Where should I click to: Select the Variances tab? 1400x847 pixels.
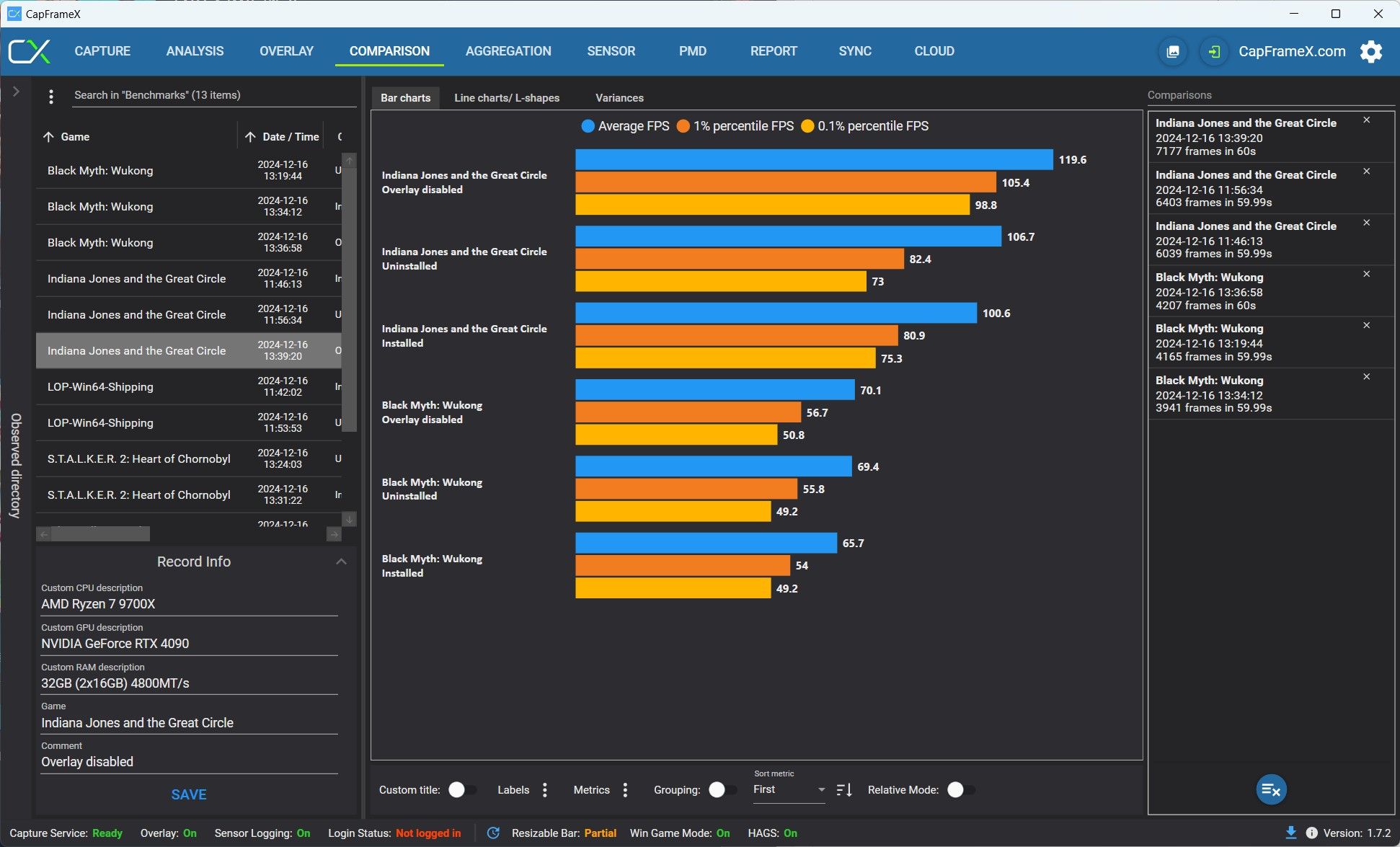619,98
